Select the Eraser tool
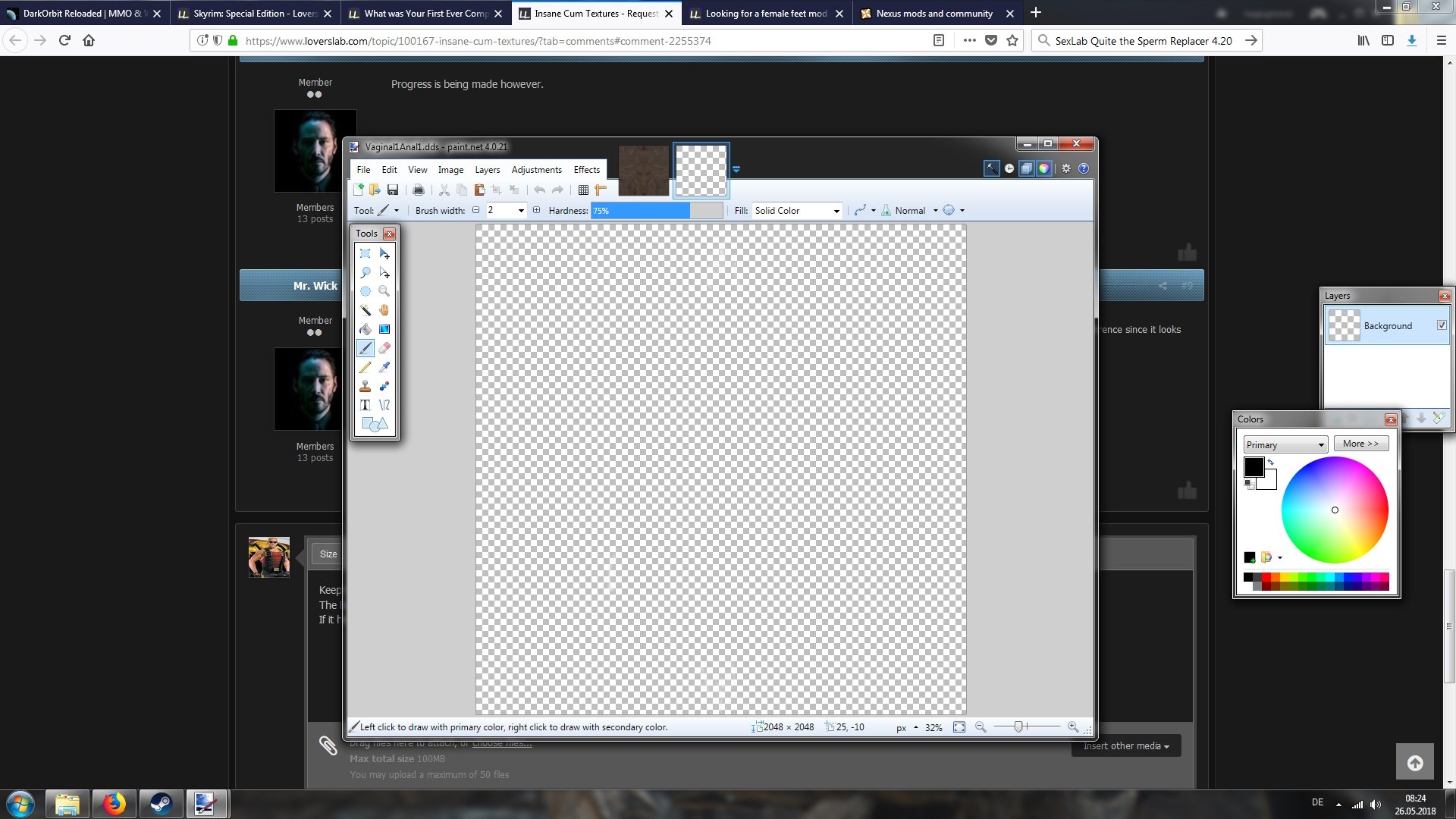Screen dimensions: 1456x819 pos(384,348)
